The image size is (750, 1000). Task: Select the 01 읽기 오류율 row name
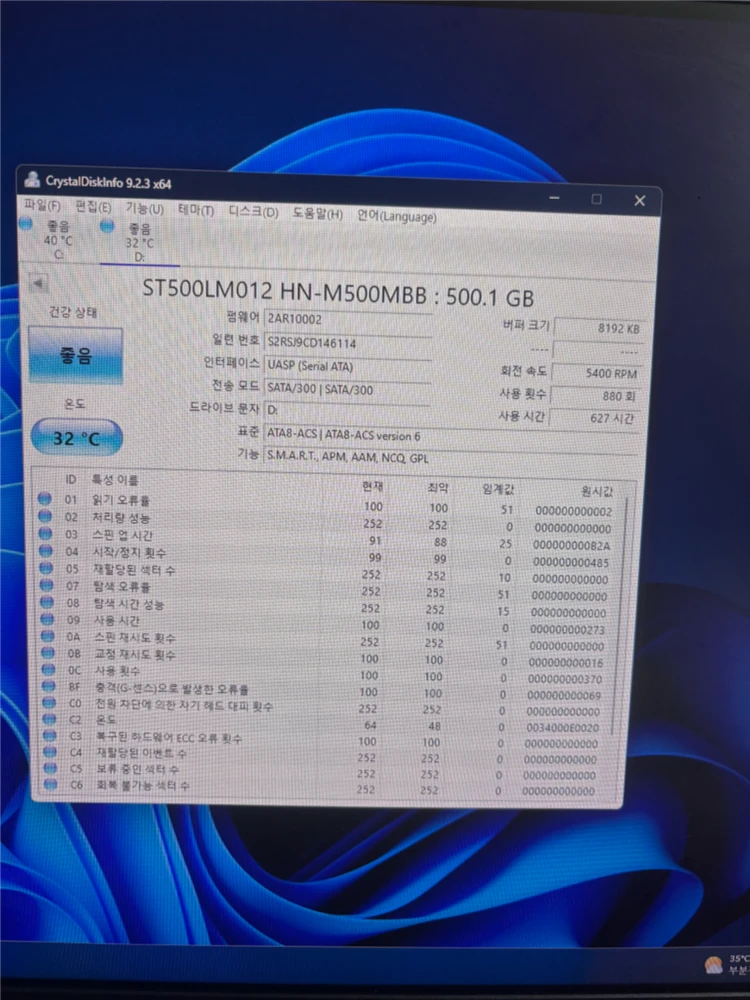[x=121, y=500]
